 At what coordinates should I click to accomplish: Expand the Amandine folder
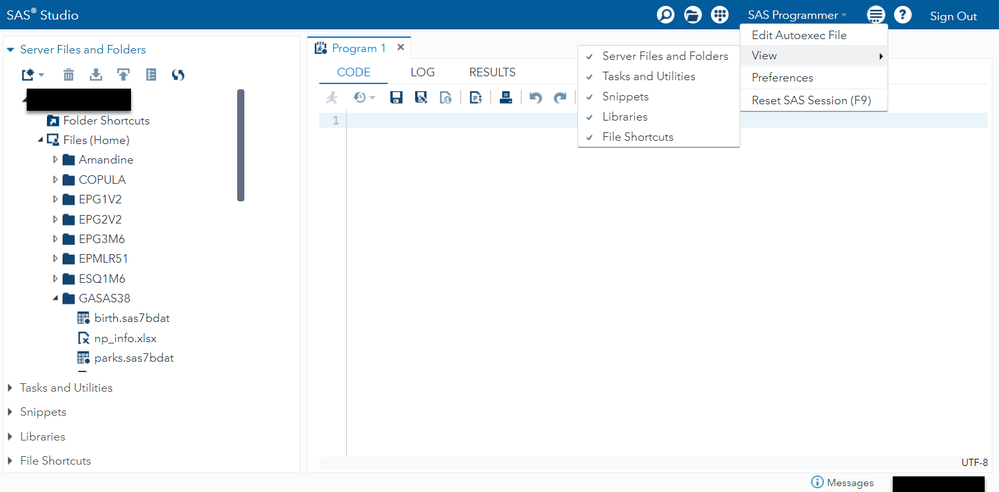click(55, 160)
